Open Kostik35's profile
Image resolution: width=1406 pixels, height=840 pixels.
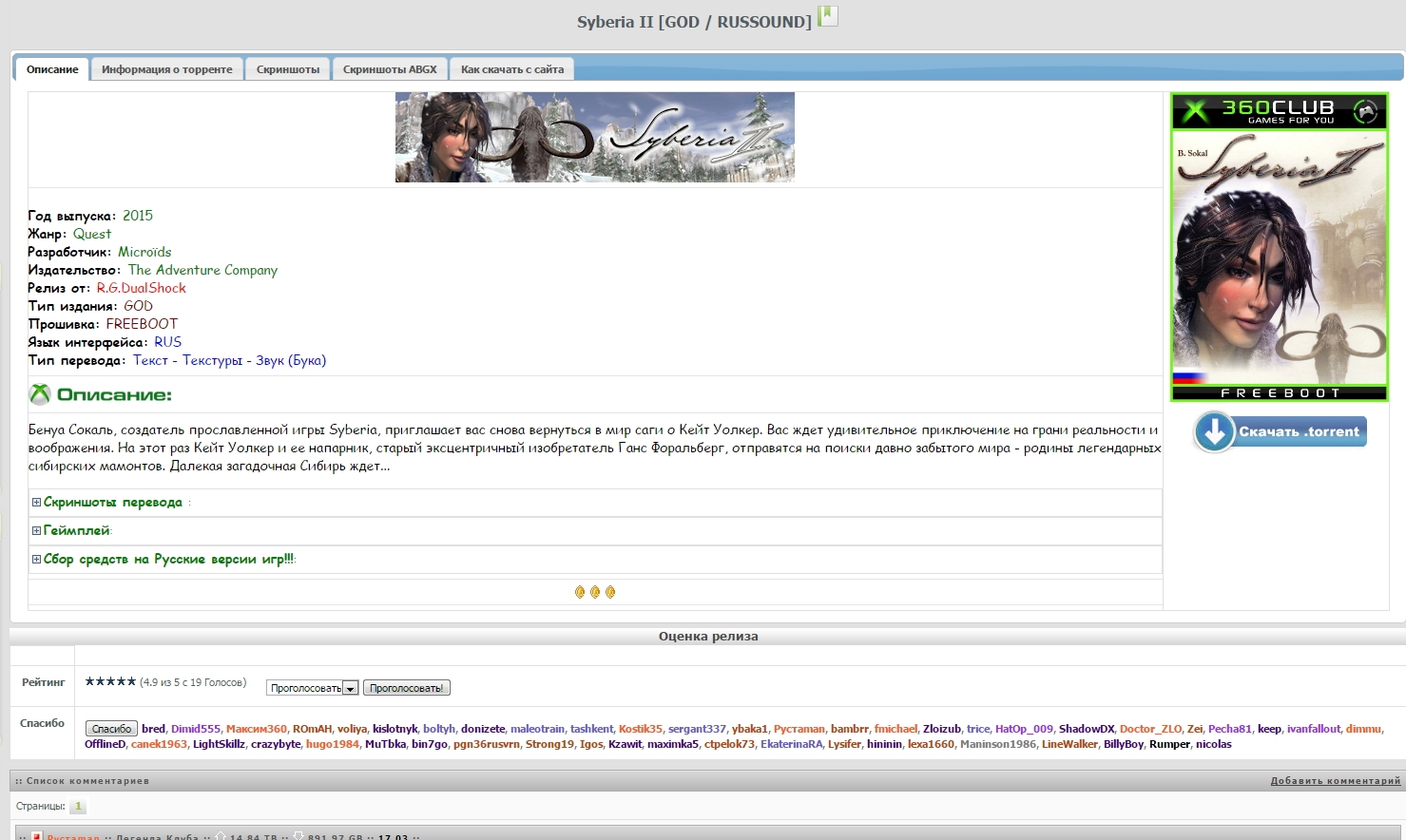coord(641,729)
